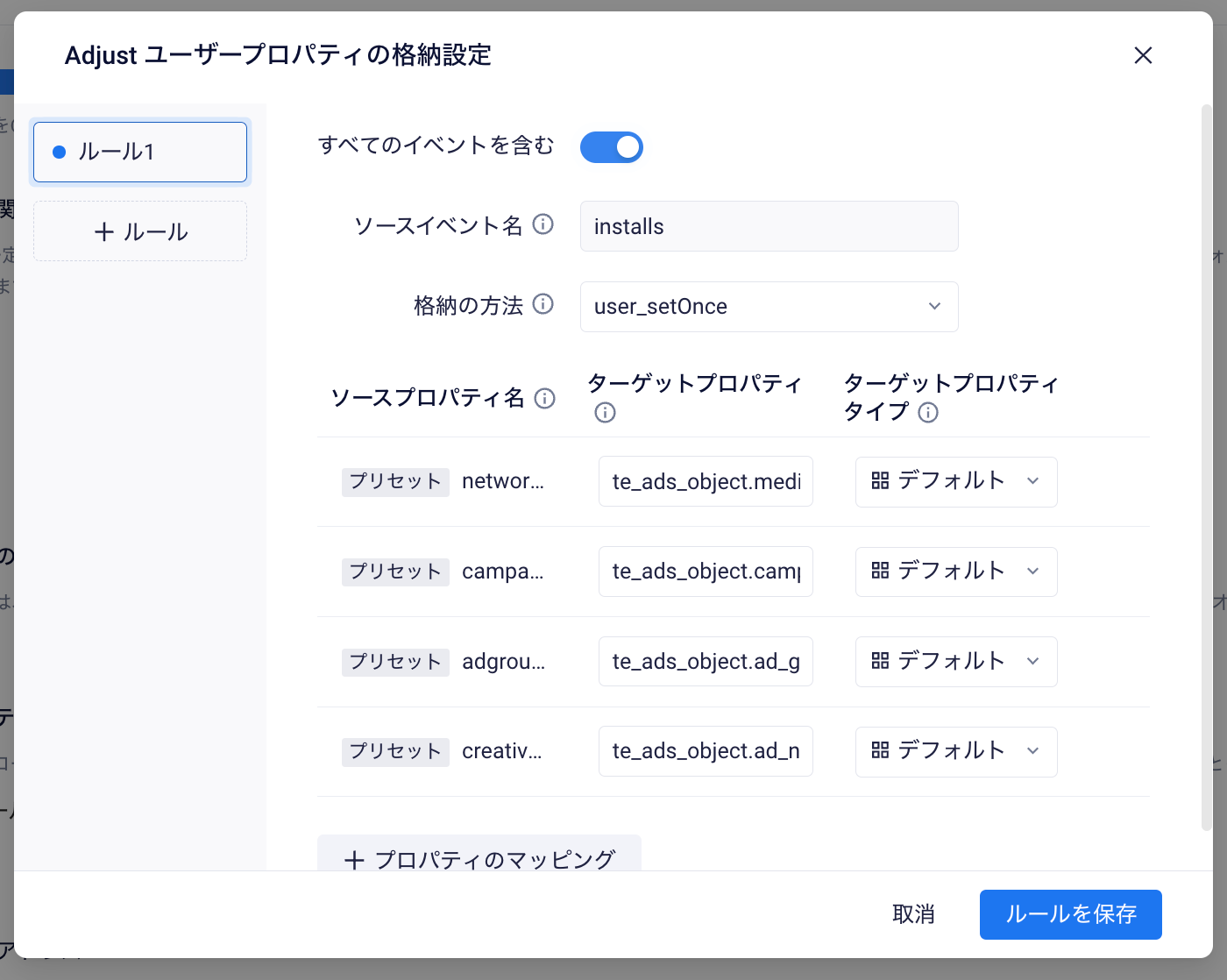
Task: Click info icon beside ターゲットプロパティタイプ header
Action: tap(928, 413)
